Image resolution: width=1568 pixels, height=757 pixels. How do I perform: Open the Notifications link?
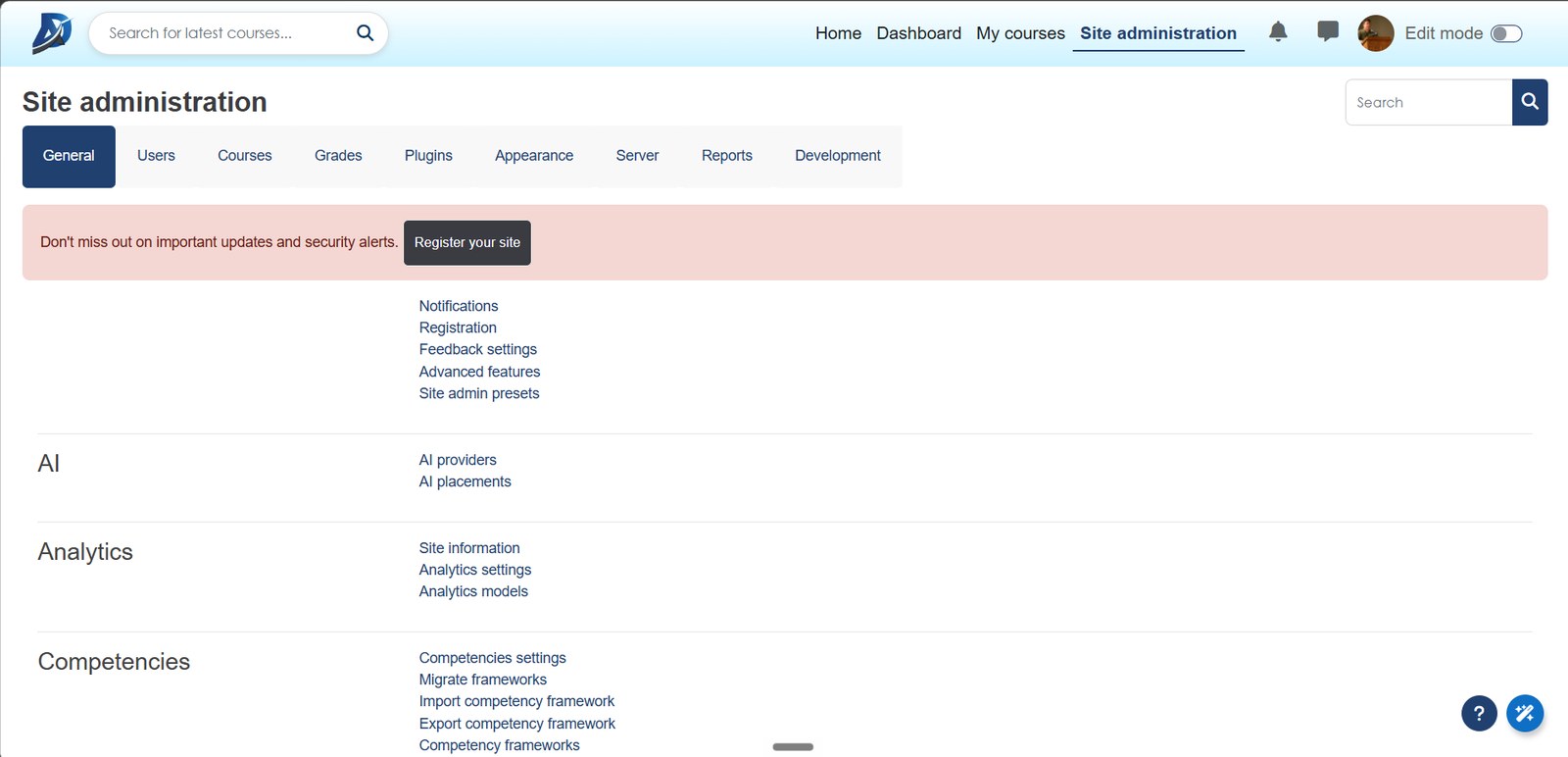459,306
